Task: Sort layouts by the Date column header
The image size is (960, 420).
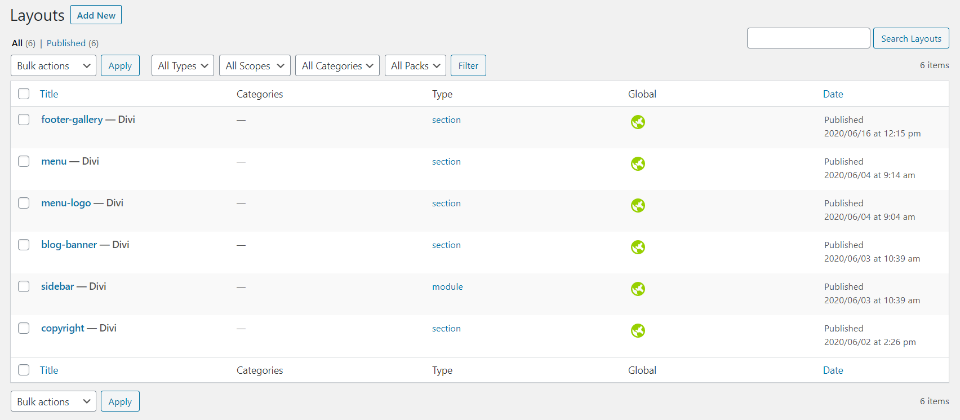Action: (x=832, y=94)
